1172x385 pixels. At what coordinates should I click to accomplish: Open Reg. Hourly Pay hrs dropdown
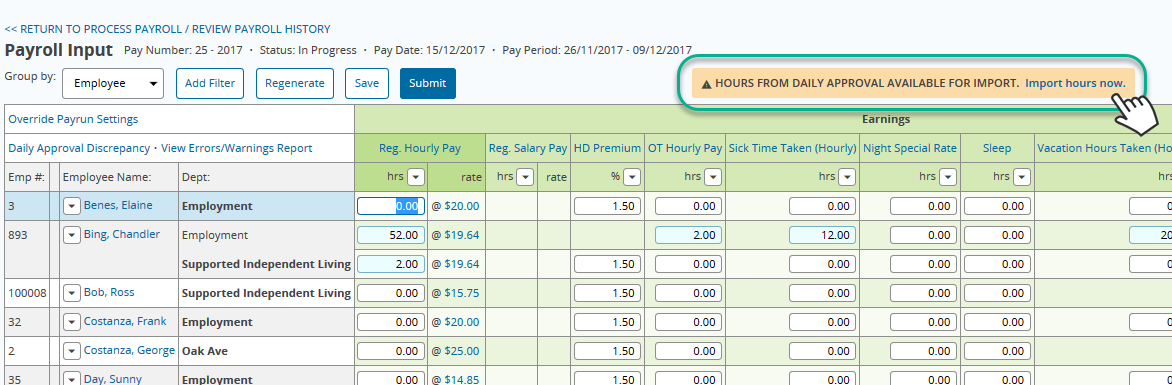click(x=416, y=177)
